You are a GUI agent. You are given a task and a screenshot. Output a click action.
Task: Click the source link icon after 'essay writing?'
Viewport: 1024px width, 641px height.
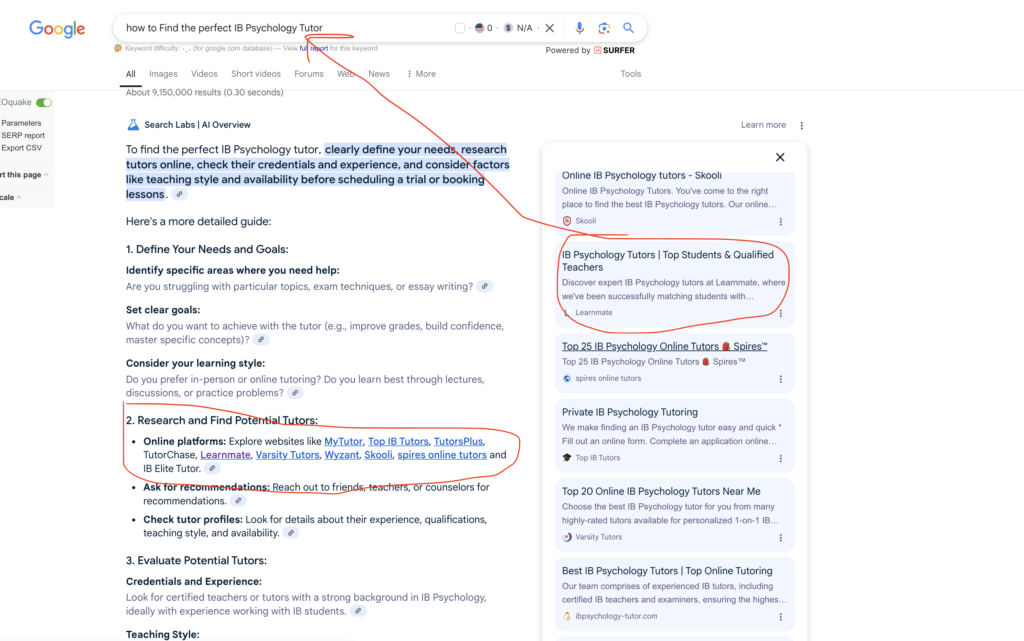[485, 287]
